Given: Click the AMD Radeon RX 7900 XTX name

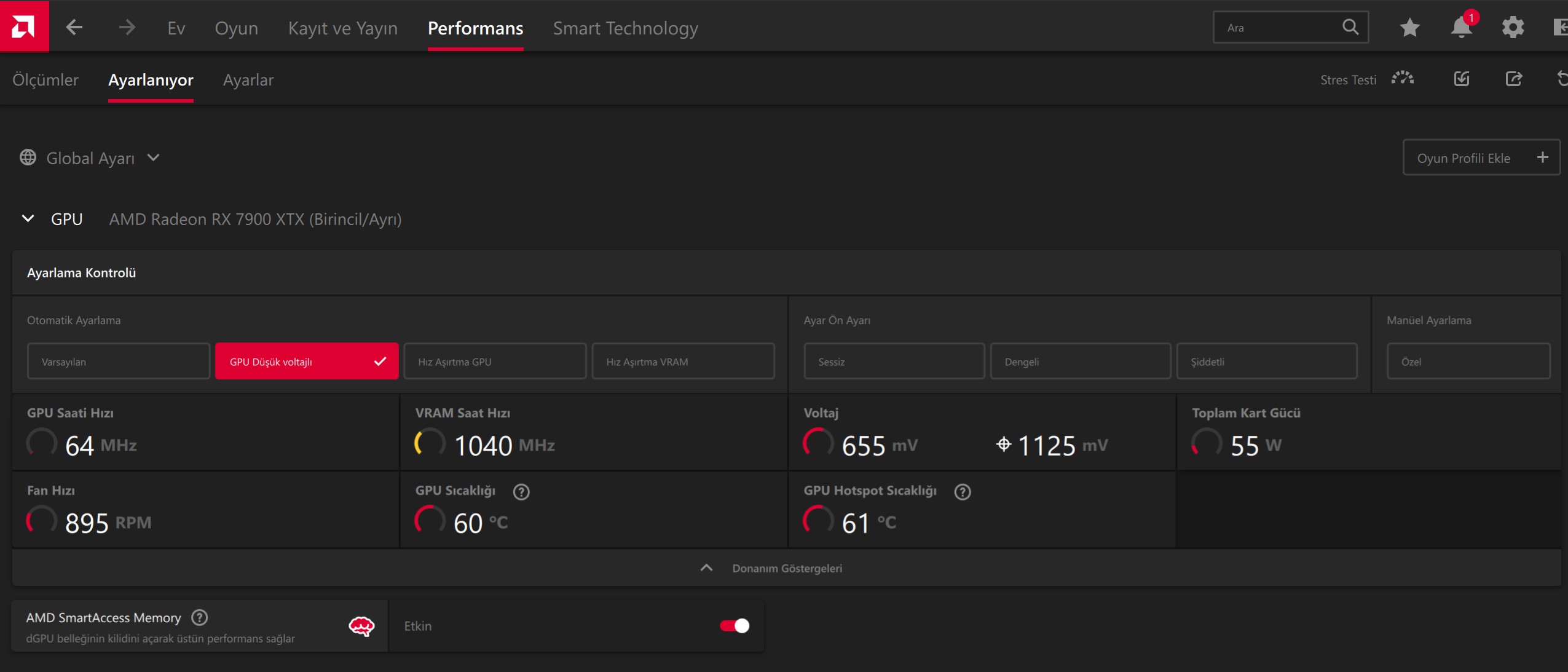Looking at the screenshot, I should coord(255,219).
